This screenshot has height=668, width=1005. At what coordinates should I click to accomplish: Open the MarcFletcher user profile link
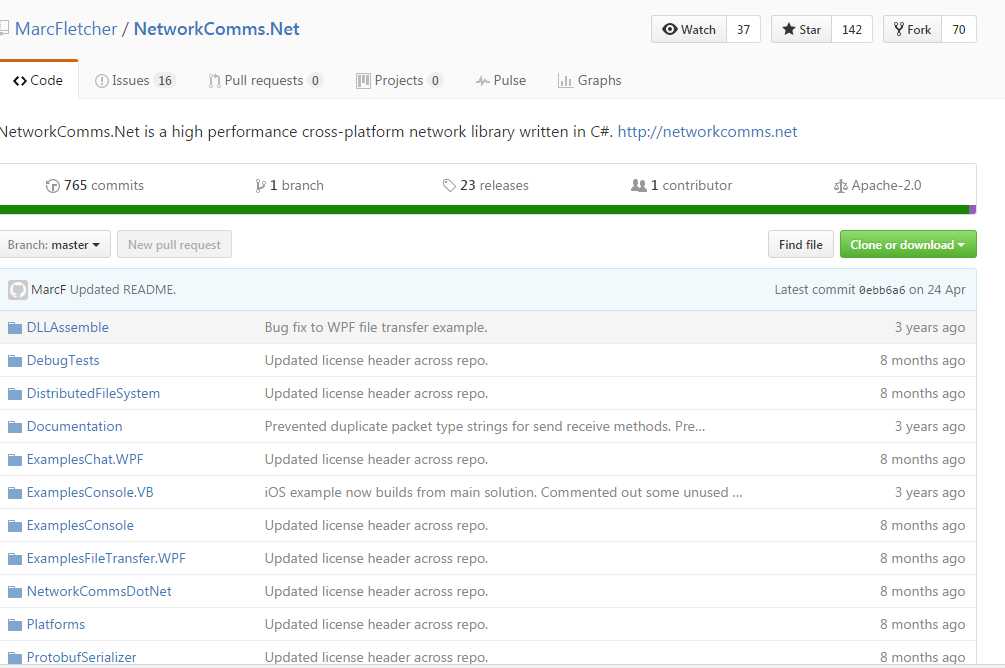[66, 29]
